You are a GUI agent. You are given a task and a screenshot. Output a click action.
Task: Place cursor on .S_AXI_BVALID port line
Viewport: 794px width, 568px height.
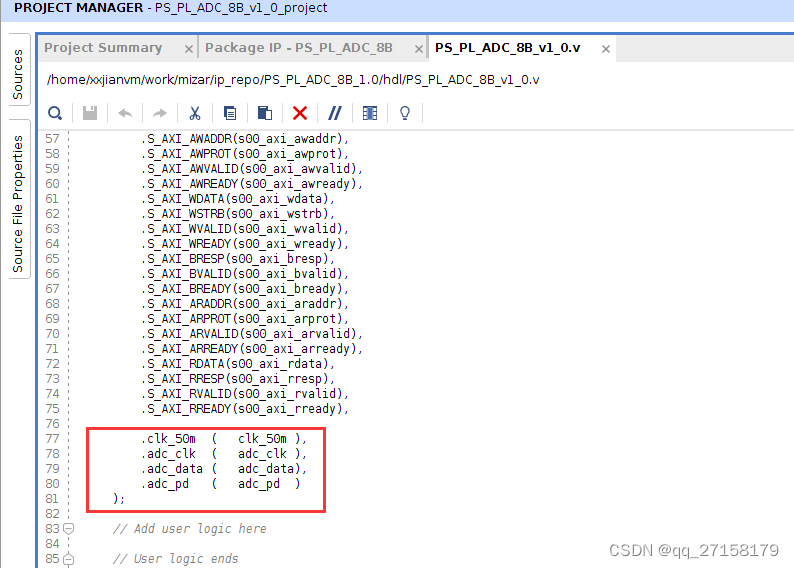click(245, 274)
